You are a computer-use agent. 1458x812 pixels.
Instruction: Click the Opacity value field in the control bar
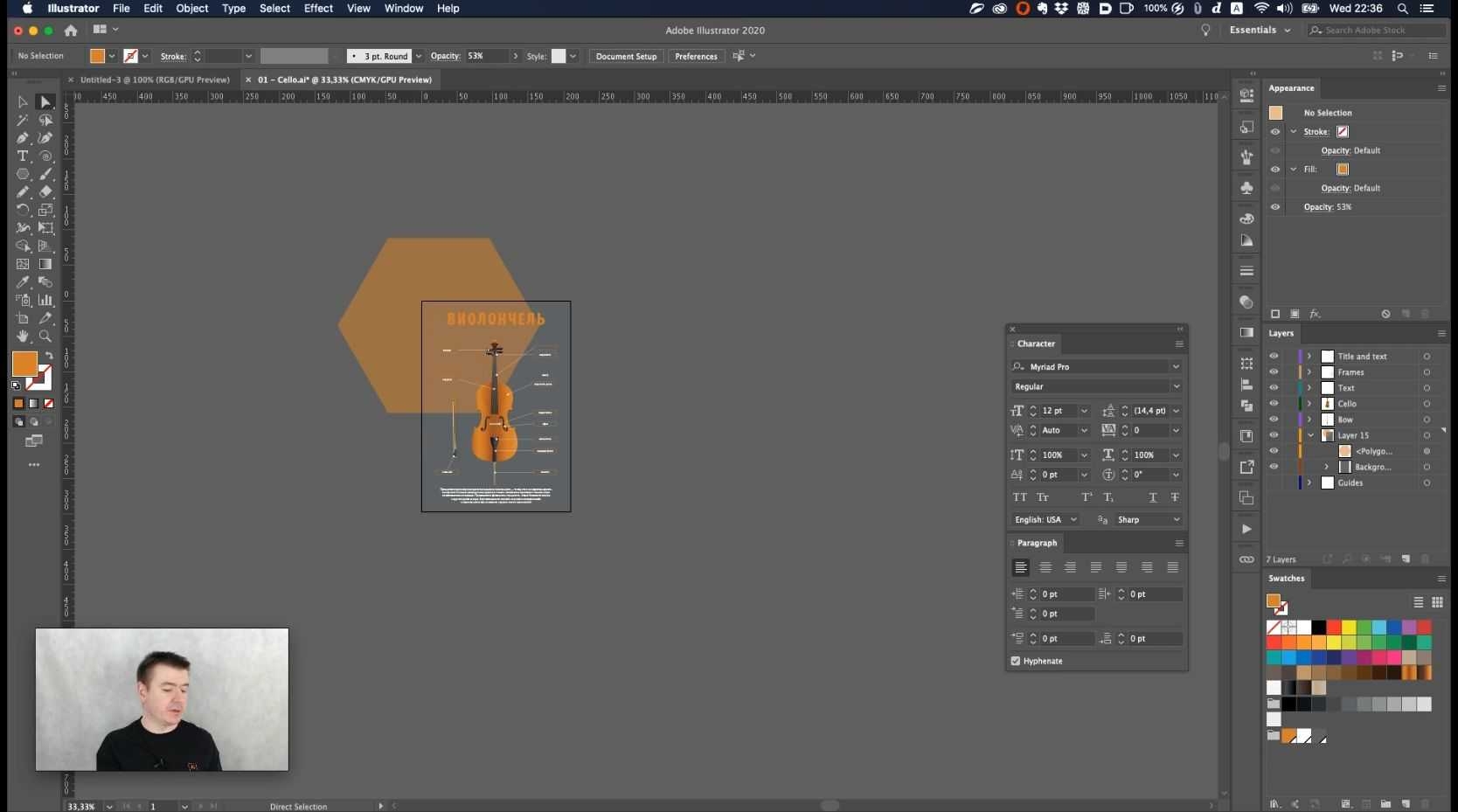point(487,56)
